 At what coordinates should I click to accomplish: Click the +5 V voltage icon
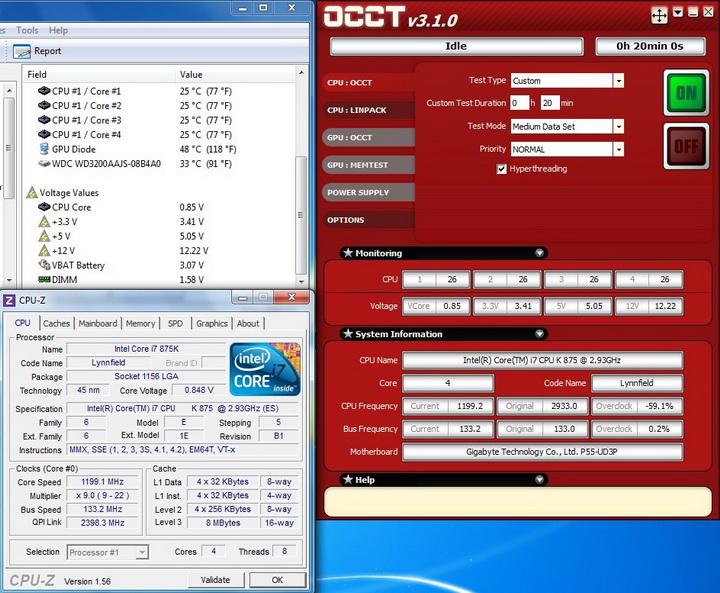click(44, 236)
